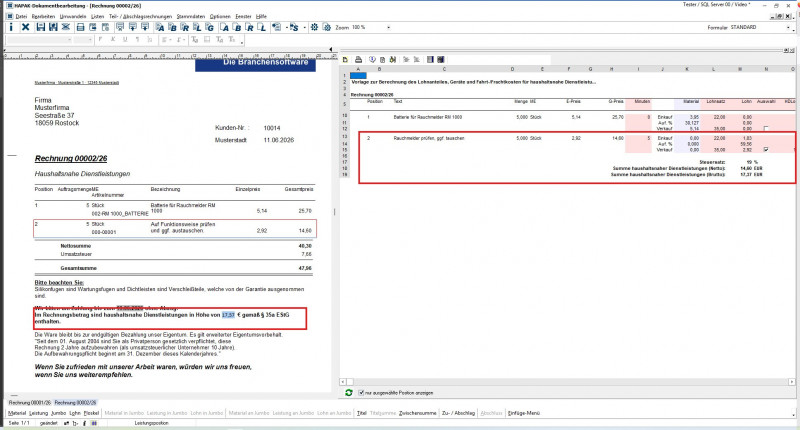Image resolution: width=800 pixels, height=430 pixels.
Task: Click the info 'i' toolbar icon
Action: point(11,27)
